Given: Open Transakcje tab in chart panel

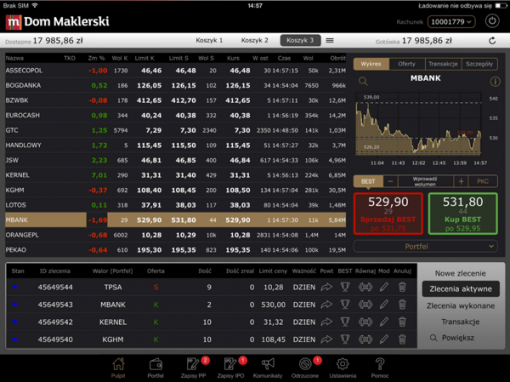Looking at the screenshot, I should pyautogui.click(x=443, y=64).
